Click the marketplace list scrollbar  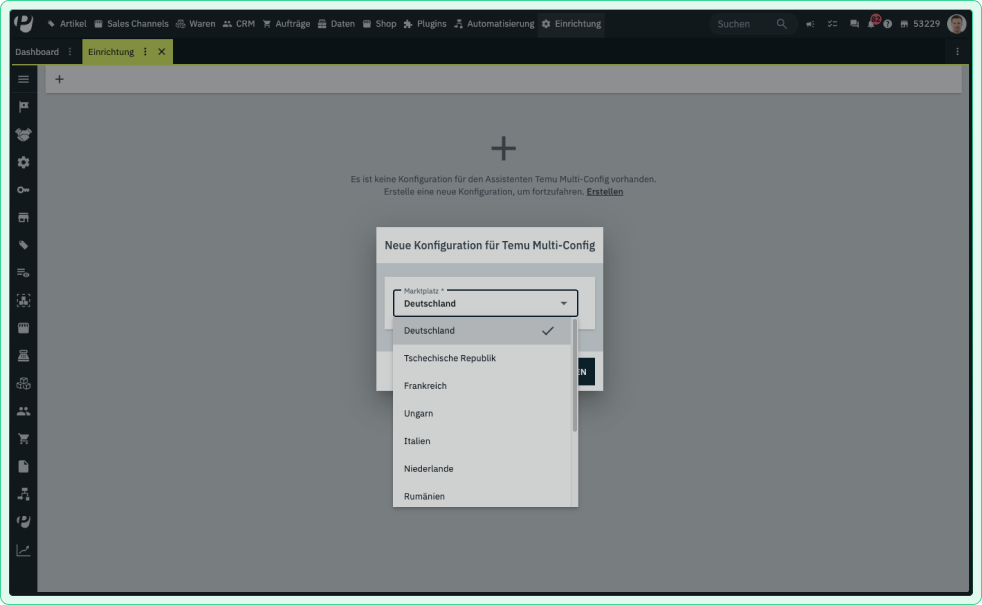pos(574,375)
